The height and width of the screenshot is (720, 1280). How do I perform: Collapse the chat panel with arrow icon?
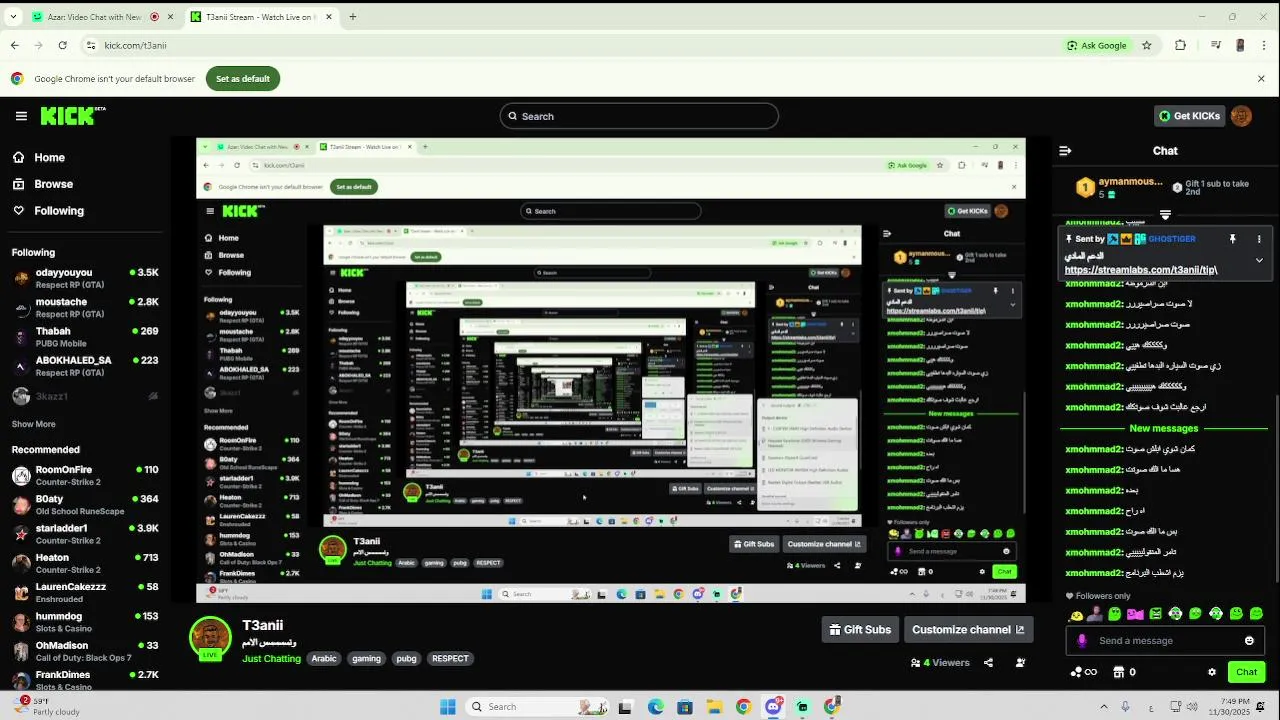pos(1065,151)
